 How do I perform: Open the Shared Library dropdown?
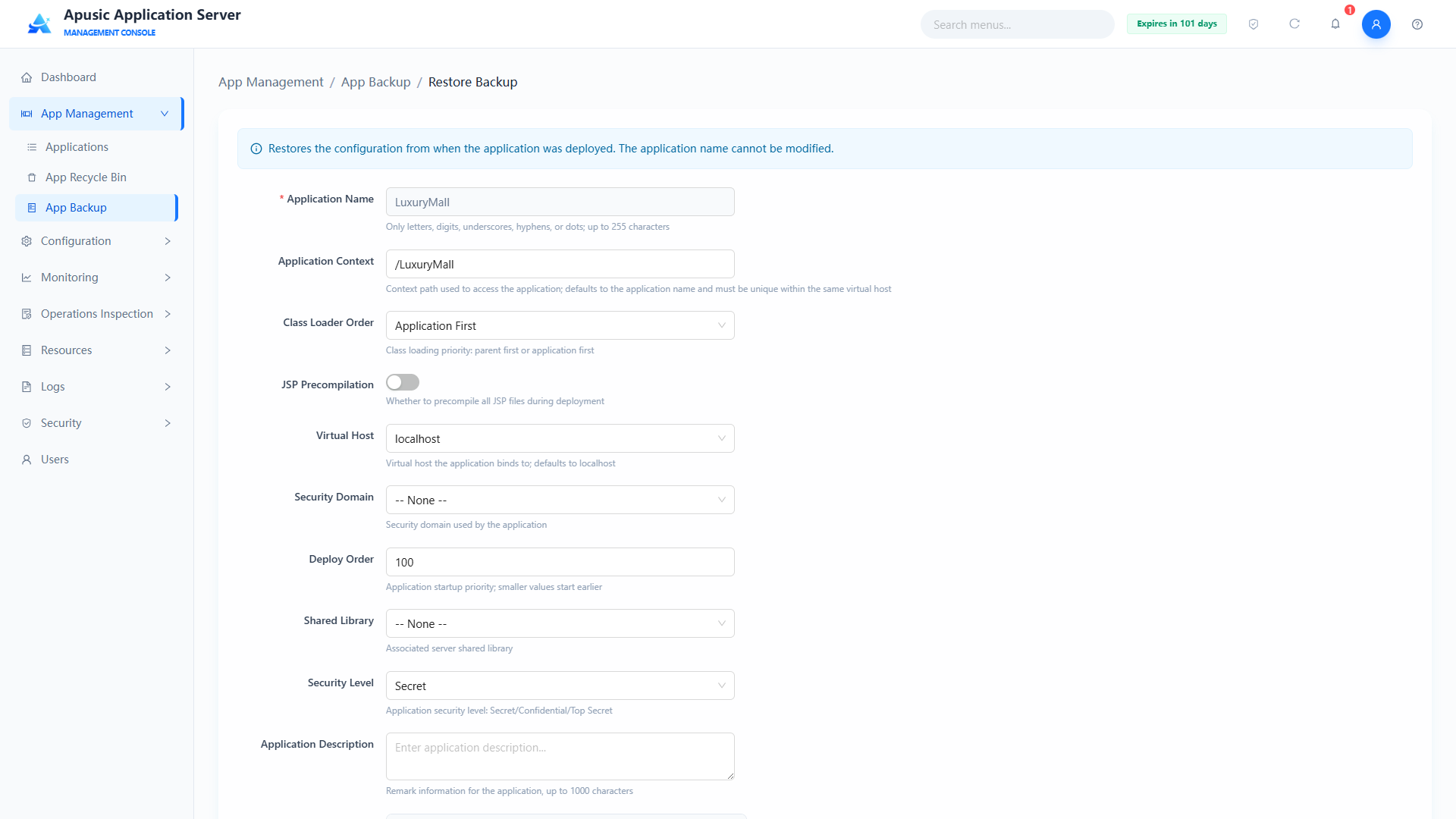pos(560,623)
